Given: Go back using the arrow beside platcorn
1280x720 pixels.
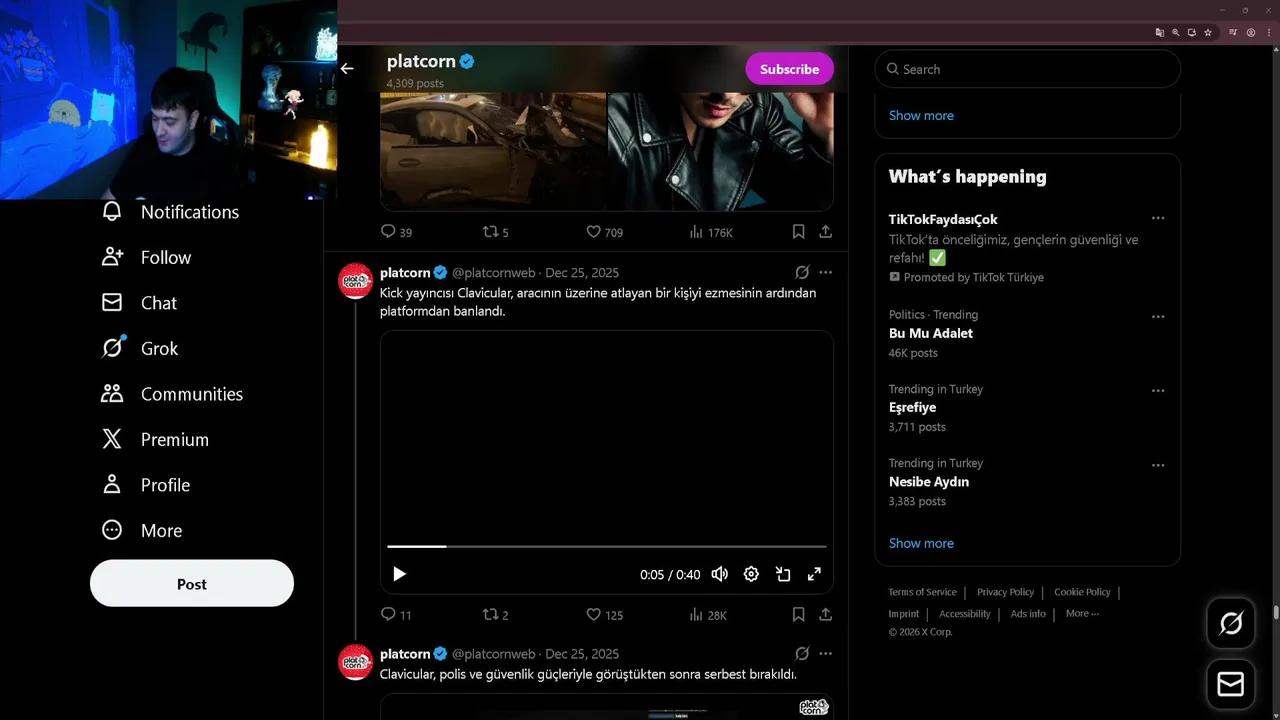Looking at the screenshot, I should (347, 69).
